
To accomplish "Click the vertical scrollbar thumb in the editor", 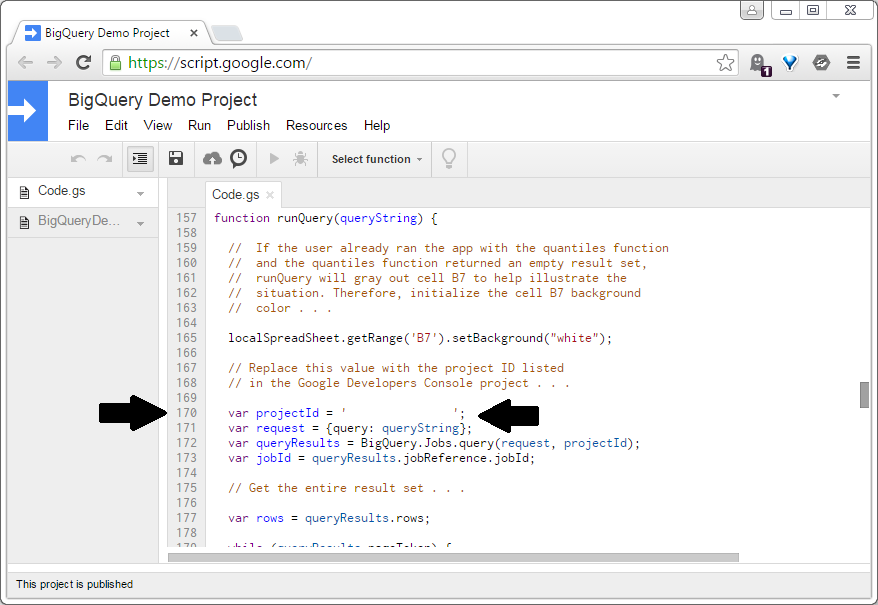I will pos(864,395).
